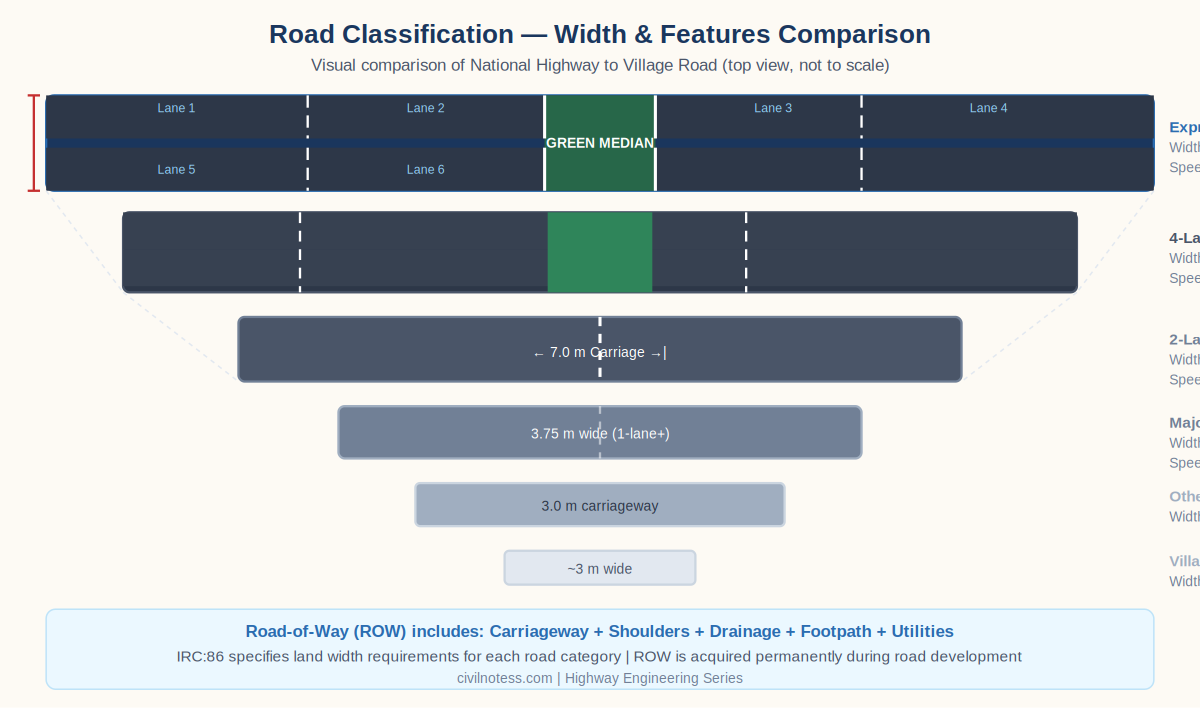Open the civilnotess.com footer link

click(x=504, y=678)
